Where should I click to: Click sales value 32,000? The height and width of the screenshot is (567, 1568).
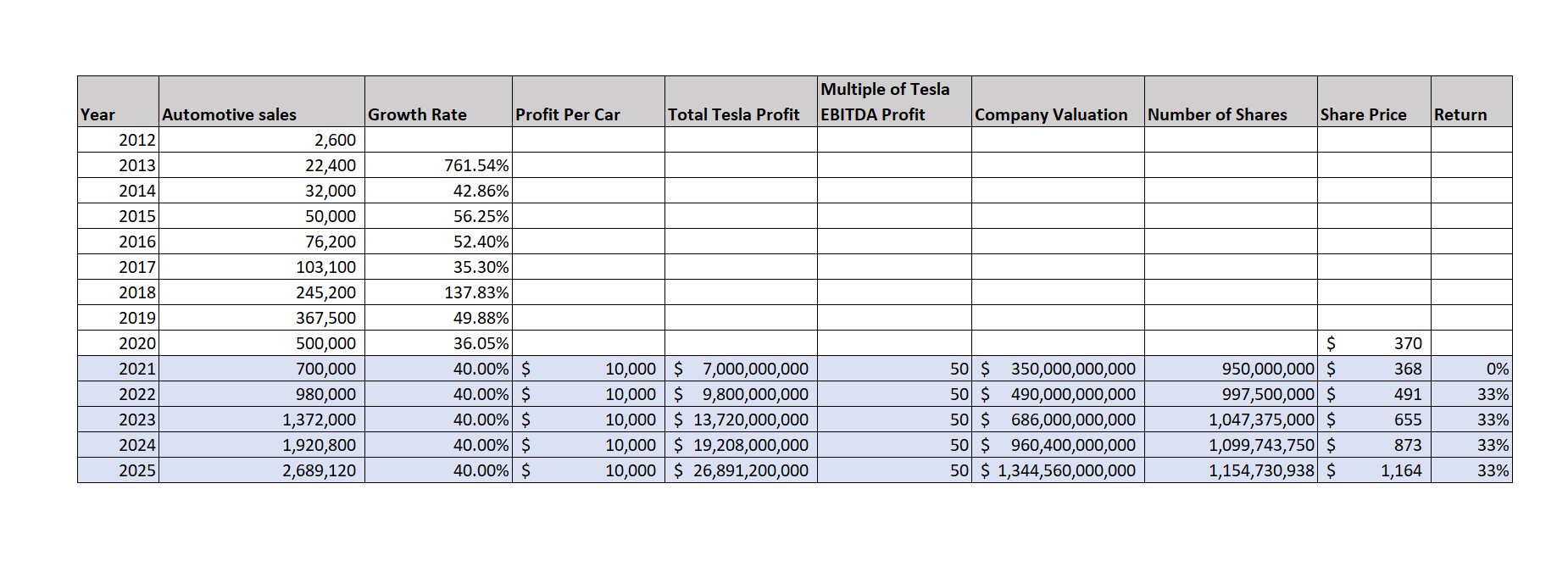(x=262, y=191)
